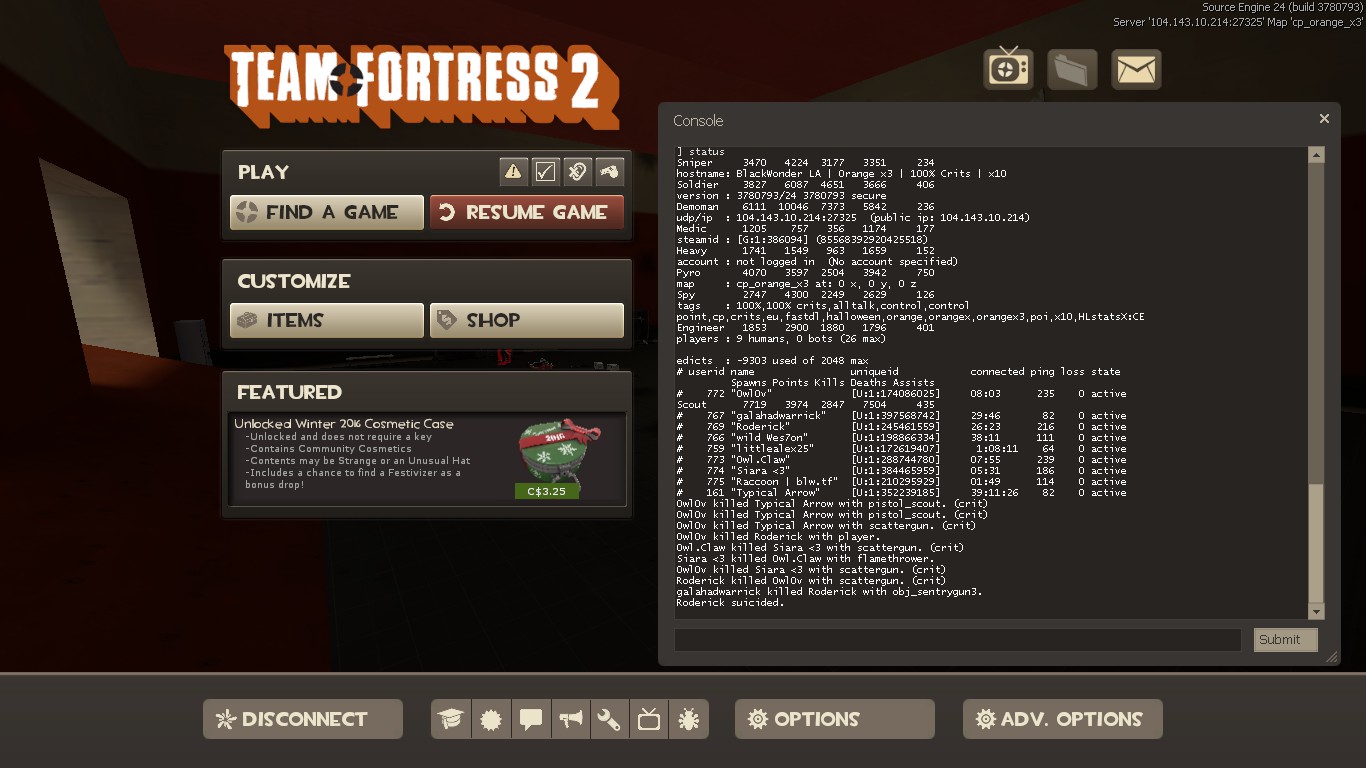Open the Options button

click(835, 719)
